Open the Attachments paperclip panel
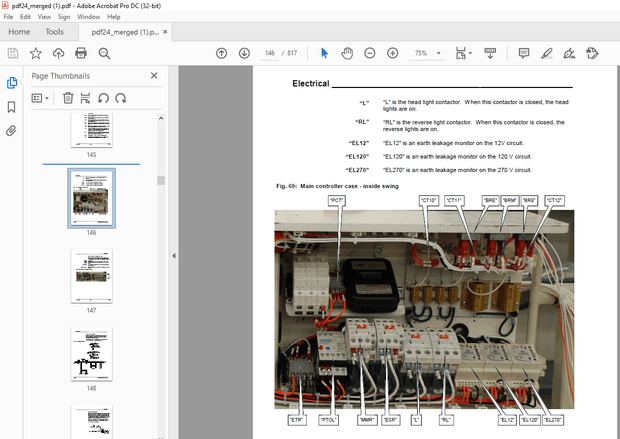 pos(11,131)
